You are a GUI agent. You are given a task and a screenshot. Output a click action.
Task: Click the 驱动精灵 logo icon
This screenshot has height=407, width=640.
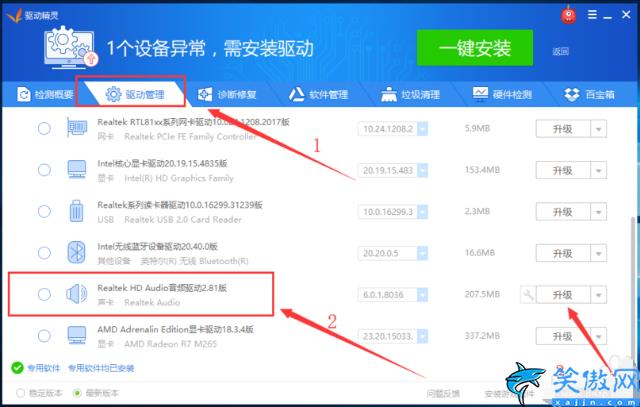pyautogui.click(x=14, y=16)
